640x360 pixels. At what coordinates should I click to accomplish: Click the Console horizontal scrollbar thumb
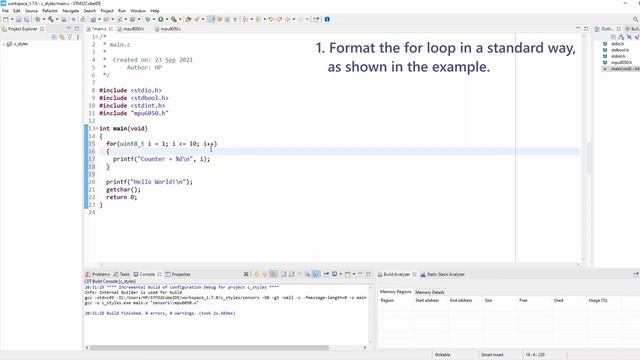(209, 348)
